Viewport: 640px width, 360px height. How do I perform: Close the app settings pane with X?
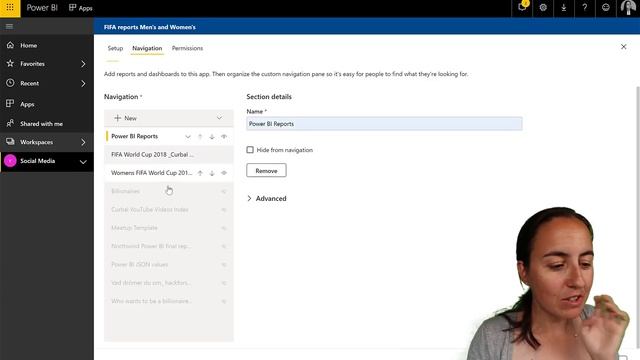(624, 47)
